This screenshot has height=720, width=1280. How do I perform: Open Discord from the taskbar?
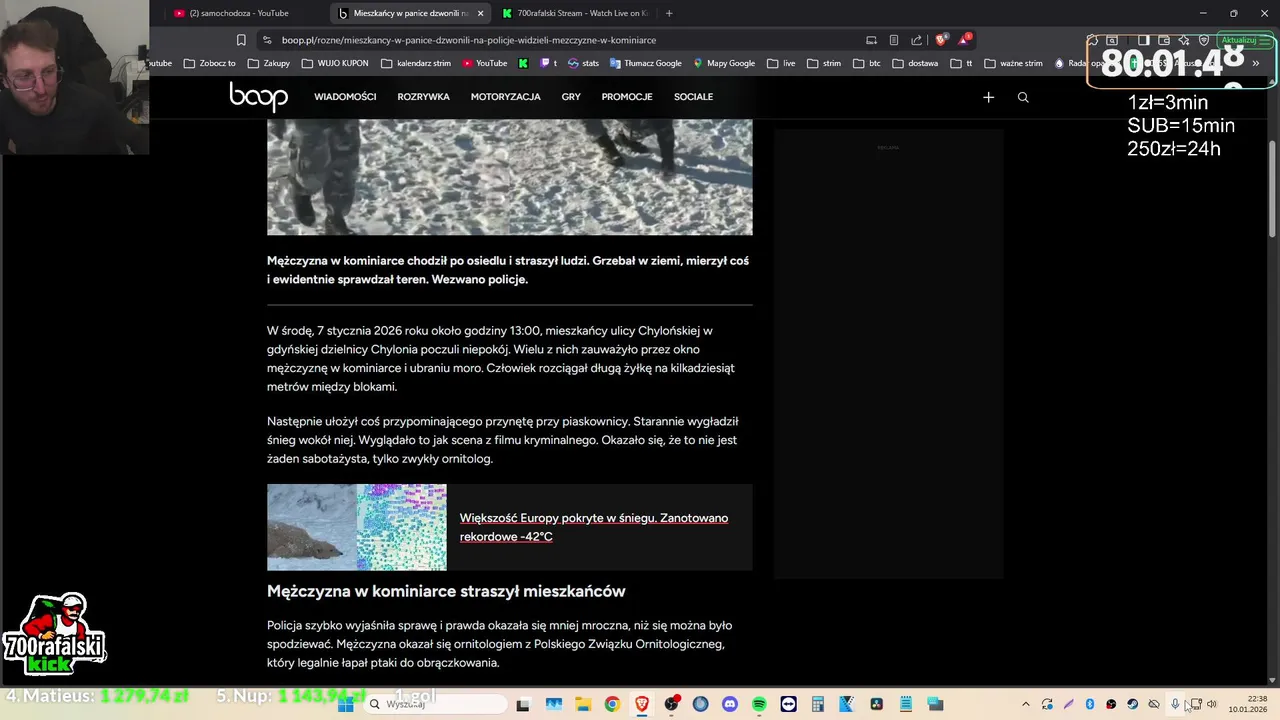(730, 704)
